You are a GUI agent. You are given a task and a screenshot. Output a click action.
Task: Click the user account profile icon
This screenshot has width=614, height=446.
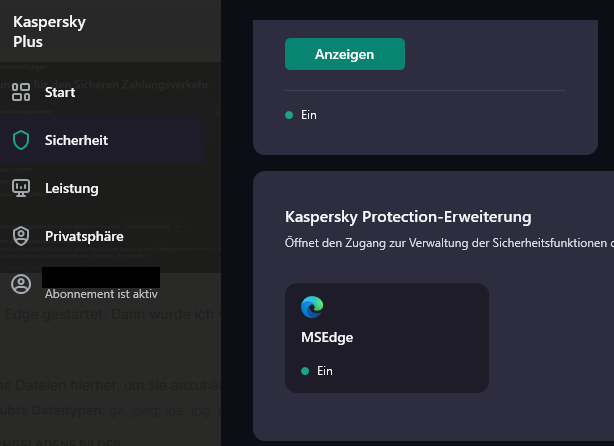coord(21,284)
